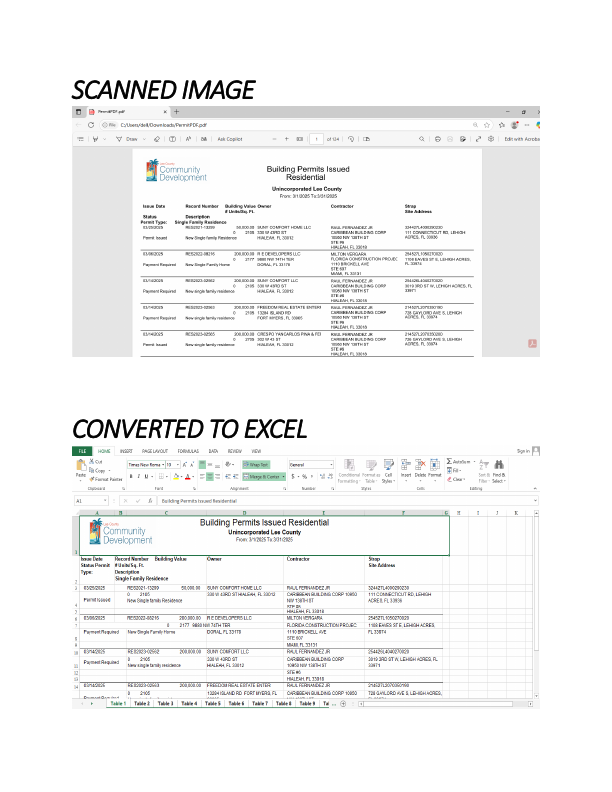Click Delete cells button
612x792 pixels.
pos(420,468)
